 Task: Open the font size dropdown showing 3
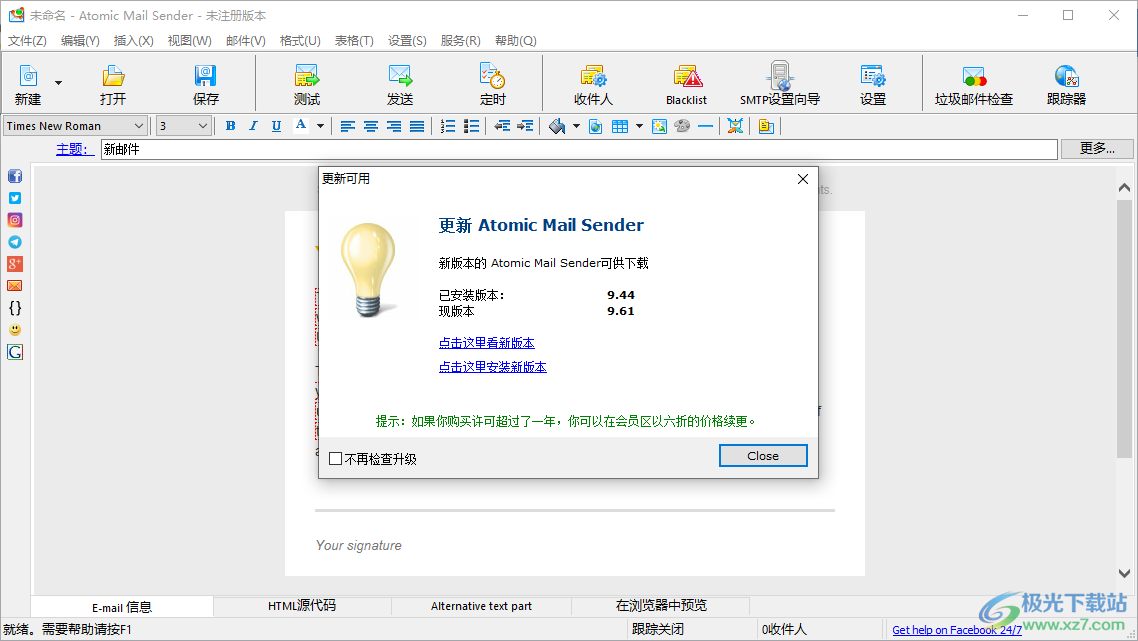184,126
